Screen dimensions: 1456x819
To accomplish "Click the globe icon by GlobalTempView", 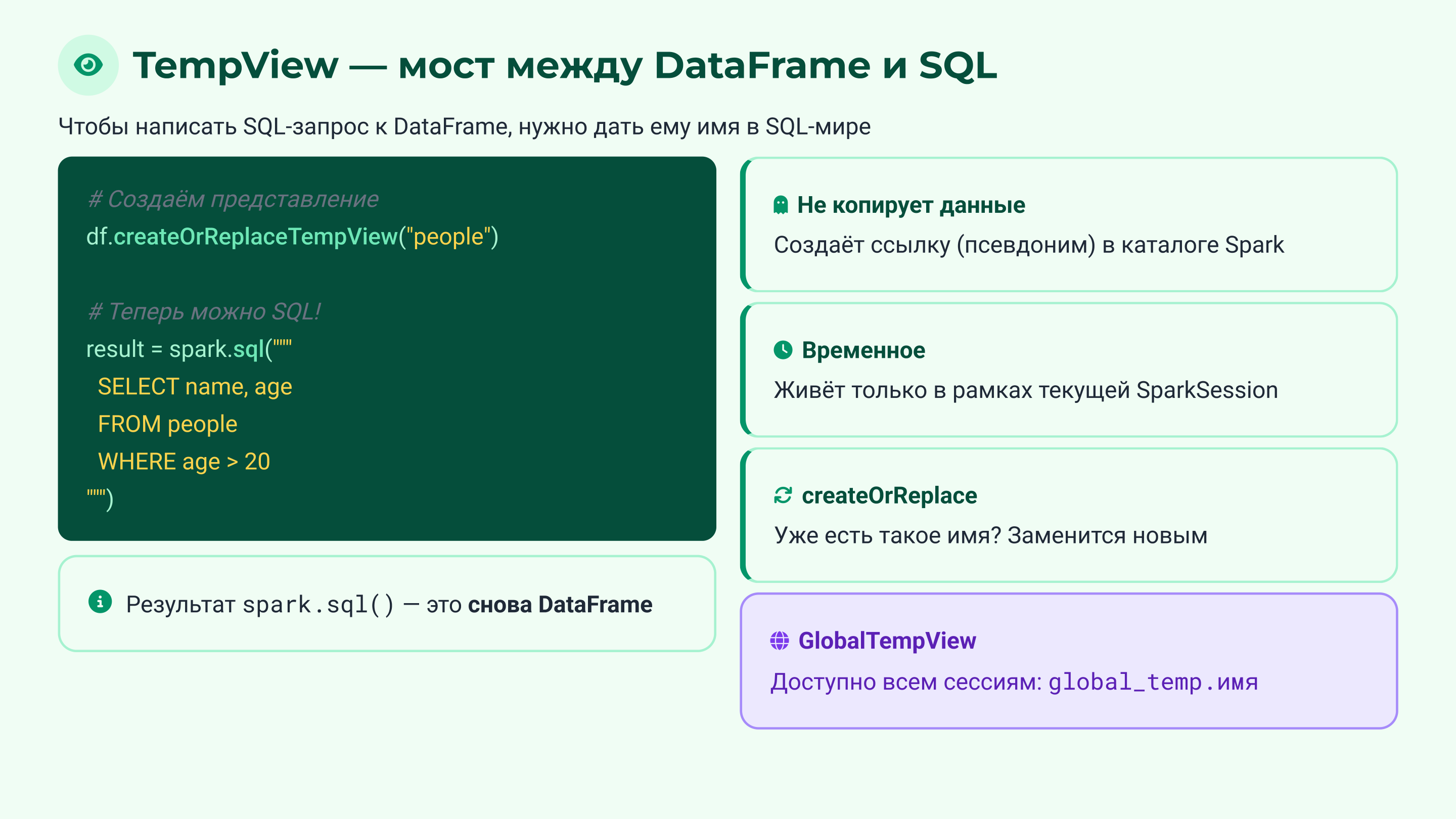I will coord(780,641).
